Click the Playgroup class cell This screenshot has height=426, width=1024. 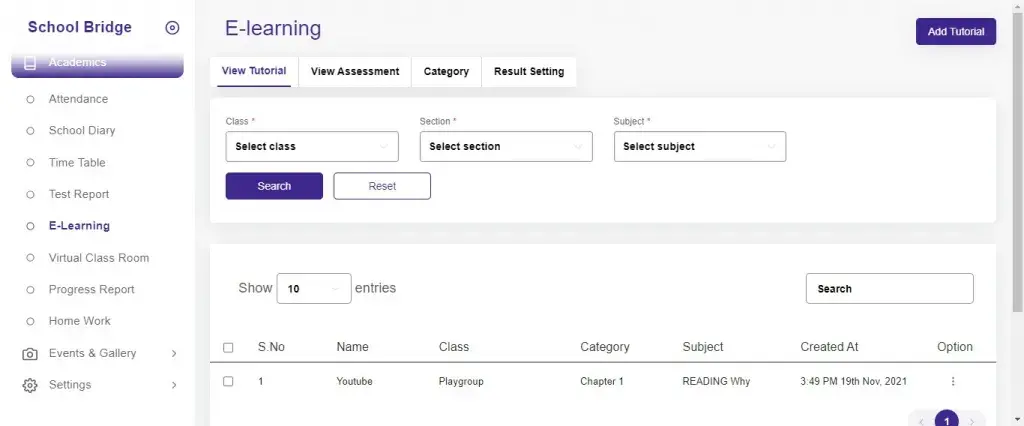point(461,381)
